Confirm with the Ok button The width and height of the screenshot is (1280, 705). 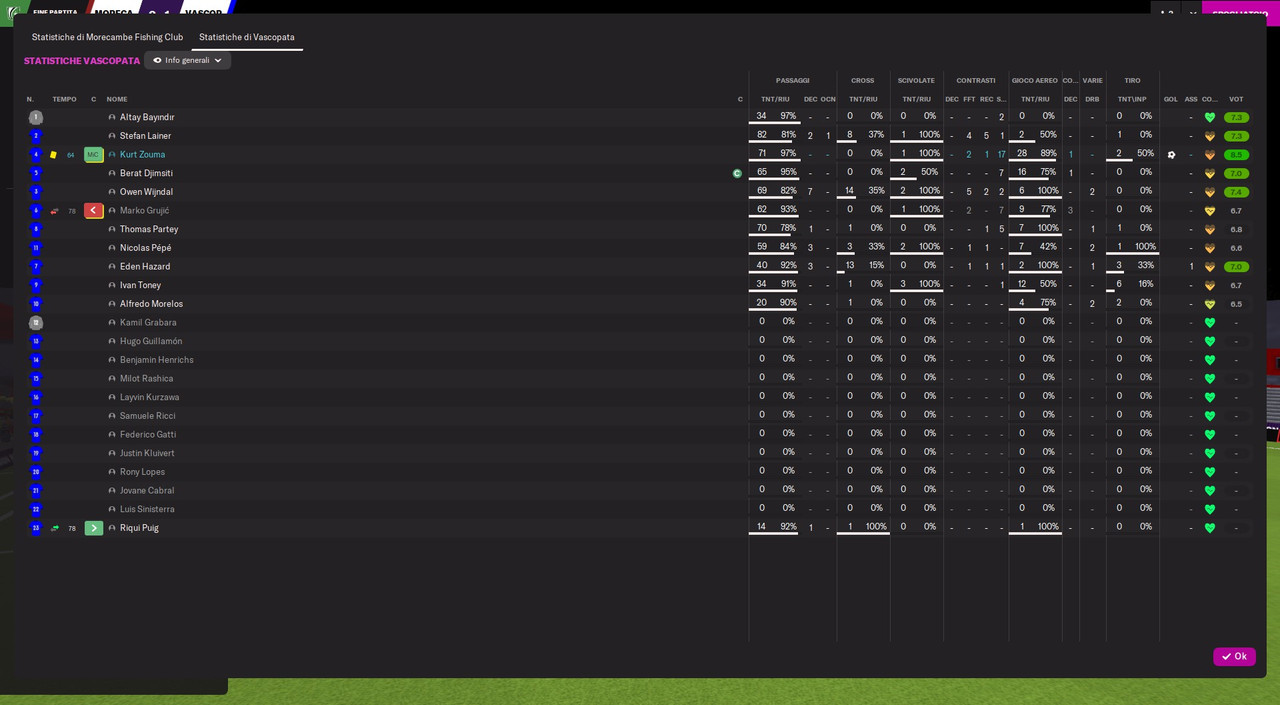tap(1234, 657)
